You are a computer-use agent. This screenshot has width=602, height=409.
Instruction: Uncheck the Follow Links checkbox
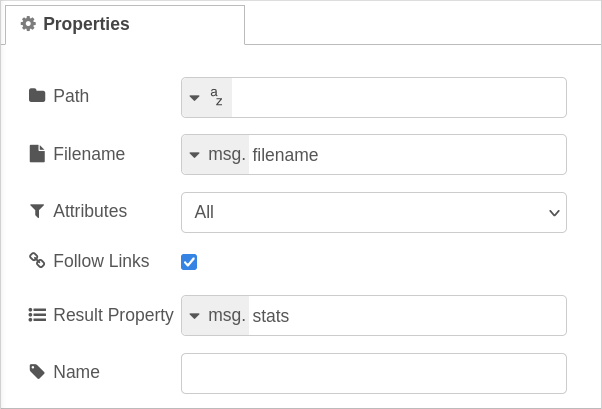click(189, 262)
